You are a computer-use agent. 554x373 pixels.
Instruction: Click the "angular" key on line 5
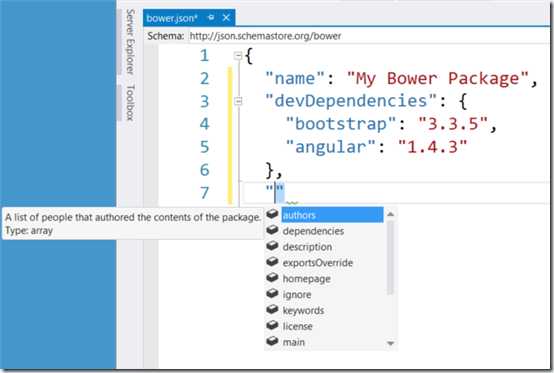click(331, 147)
